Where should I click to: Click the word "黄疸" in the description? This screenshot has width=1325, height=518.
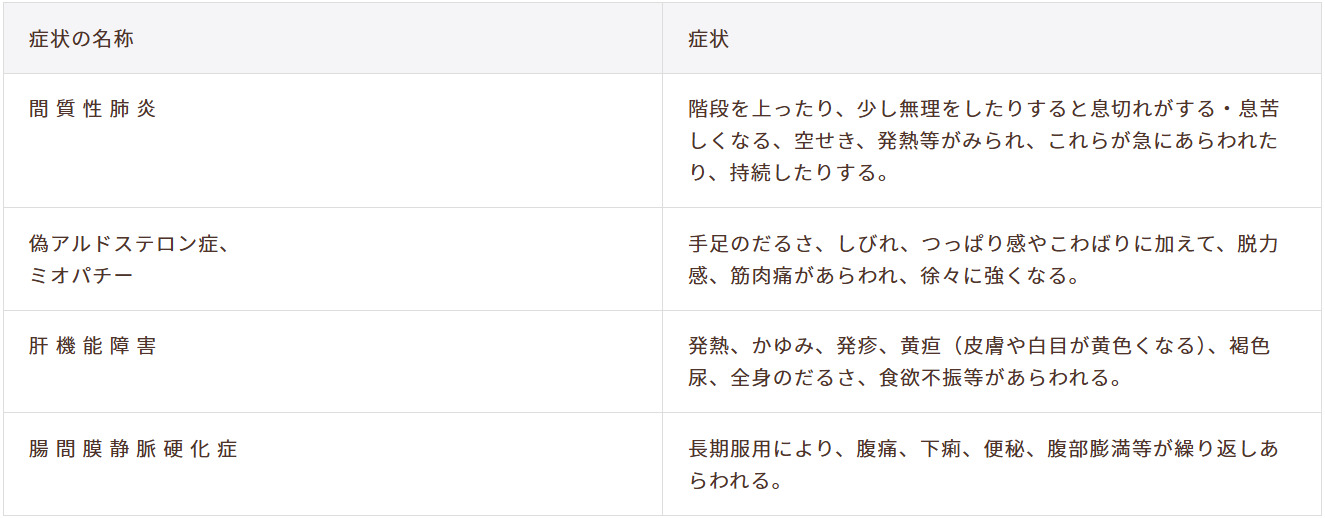coord(921,347)
